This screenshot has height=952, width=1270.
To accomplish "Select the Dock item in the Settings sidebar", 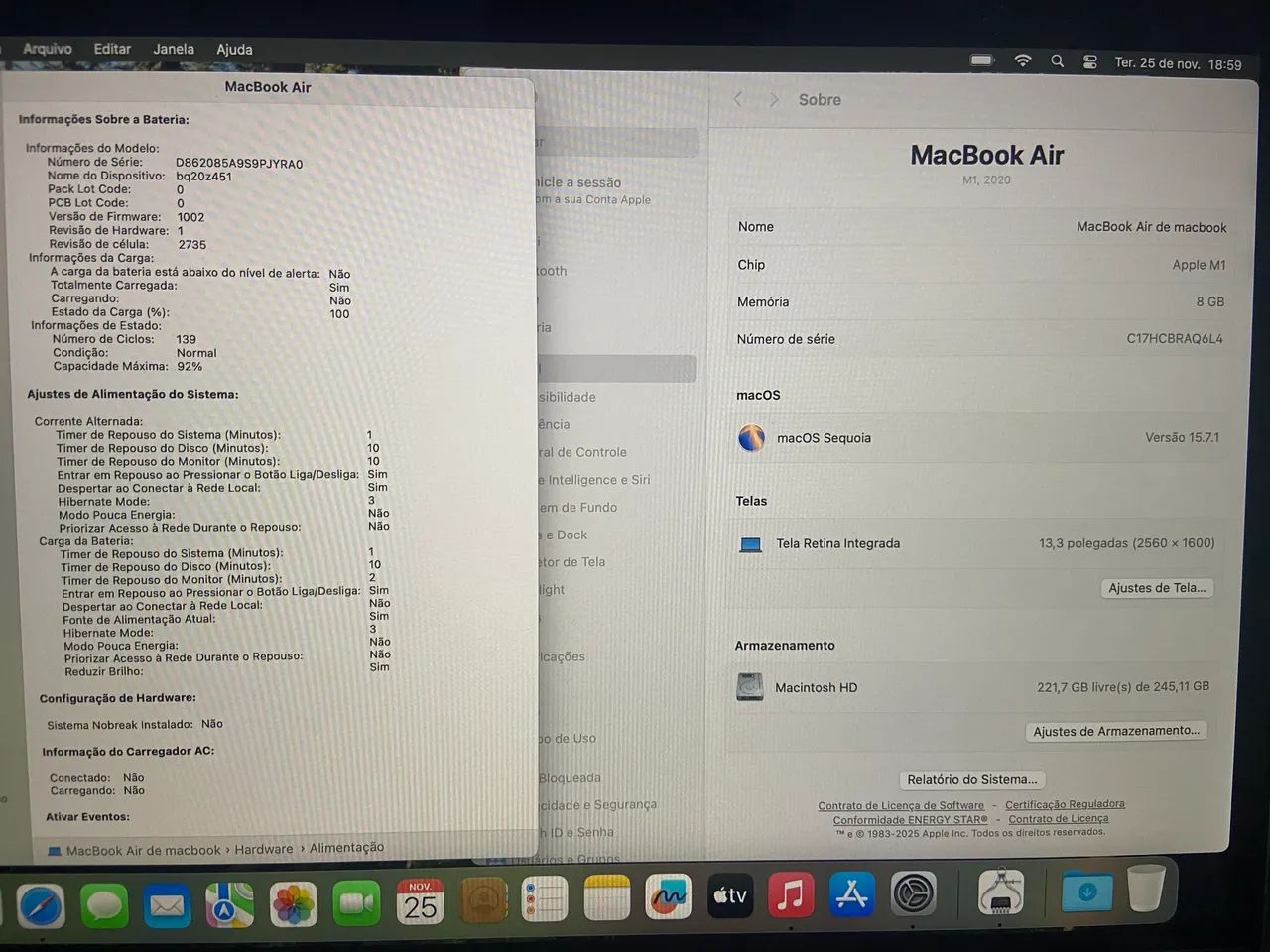I will (x=565, y=535).
